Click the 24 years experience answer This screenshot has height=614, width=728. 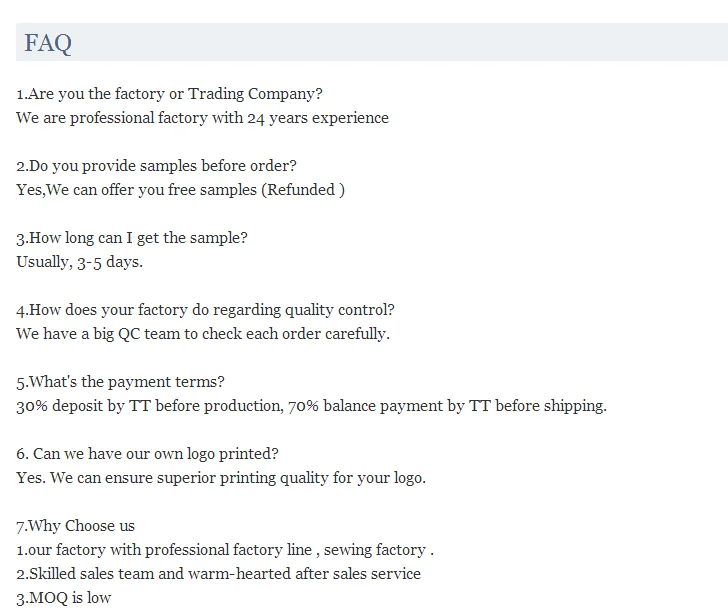pos(202,118)
